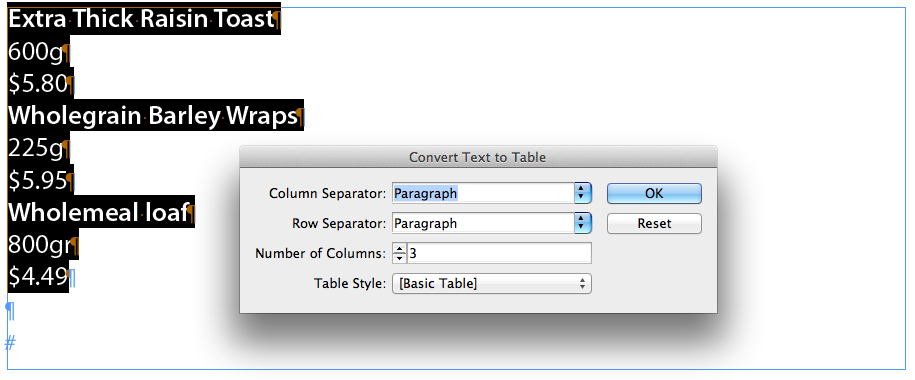Click the text "$5.80"
The width and height of the screenshot is (915, 380).
(38, 85)
